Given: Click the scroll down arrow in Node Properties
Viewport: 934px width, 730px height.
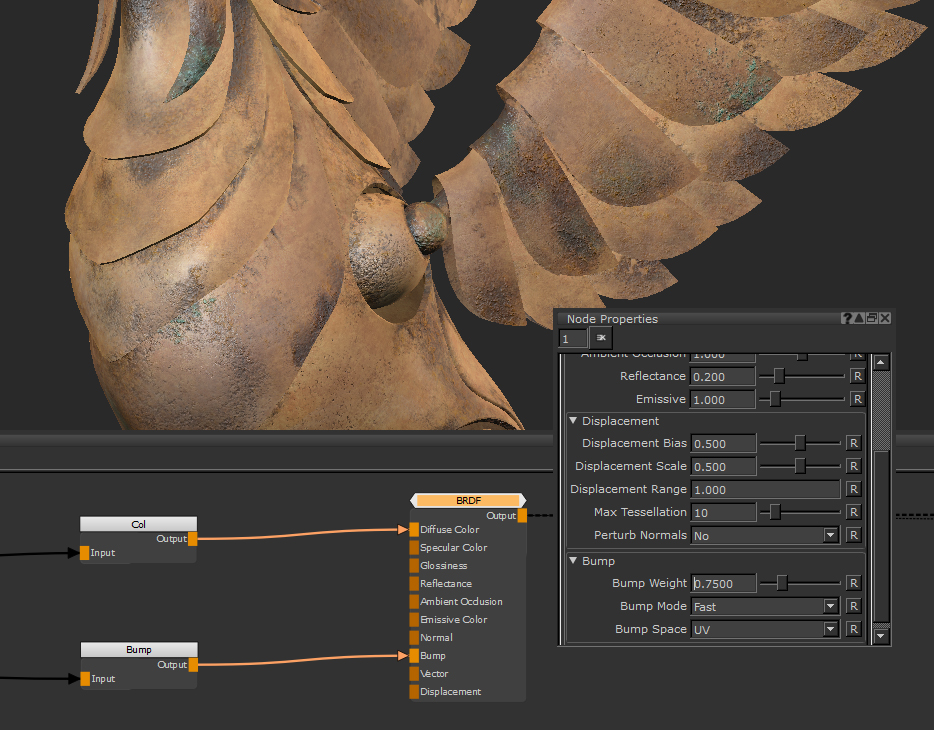Looking at the screenshot, I should tap(880, 635).
